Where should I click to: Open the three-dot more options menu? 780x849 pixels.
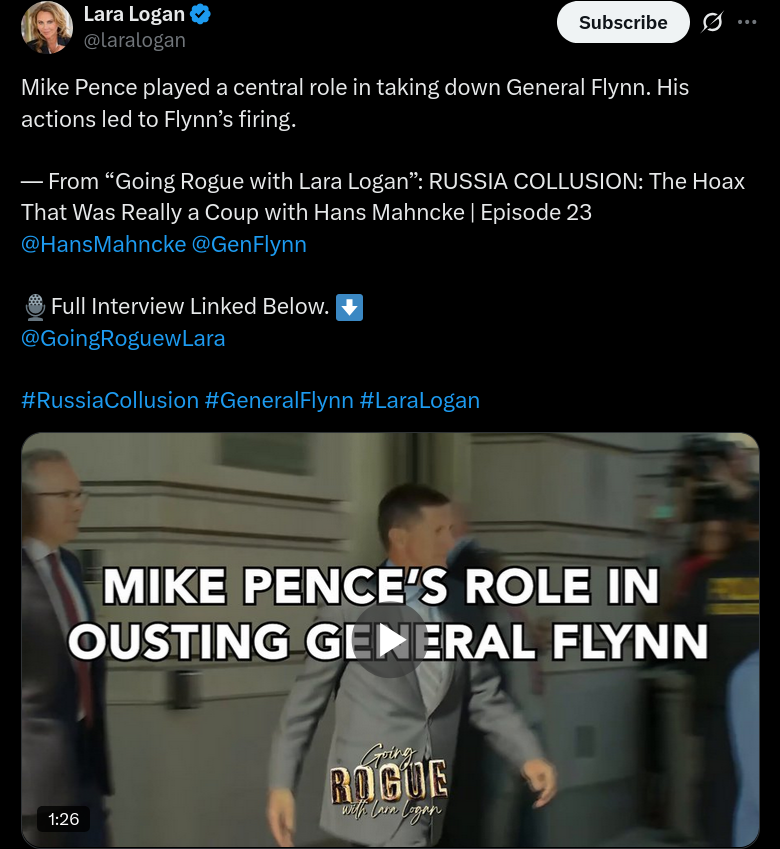coord(747,22)
